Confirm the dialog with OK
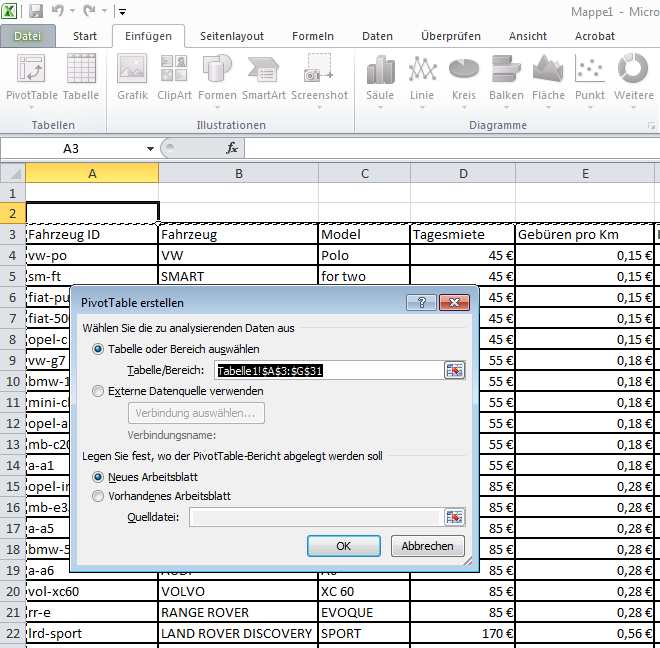The height and width of the screenshot is (648, 660). point(343,546)
